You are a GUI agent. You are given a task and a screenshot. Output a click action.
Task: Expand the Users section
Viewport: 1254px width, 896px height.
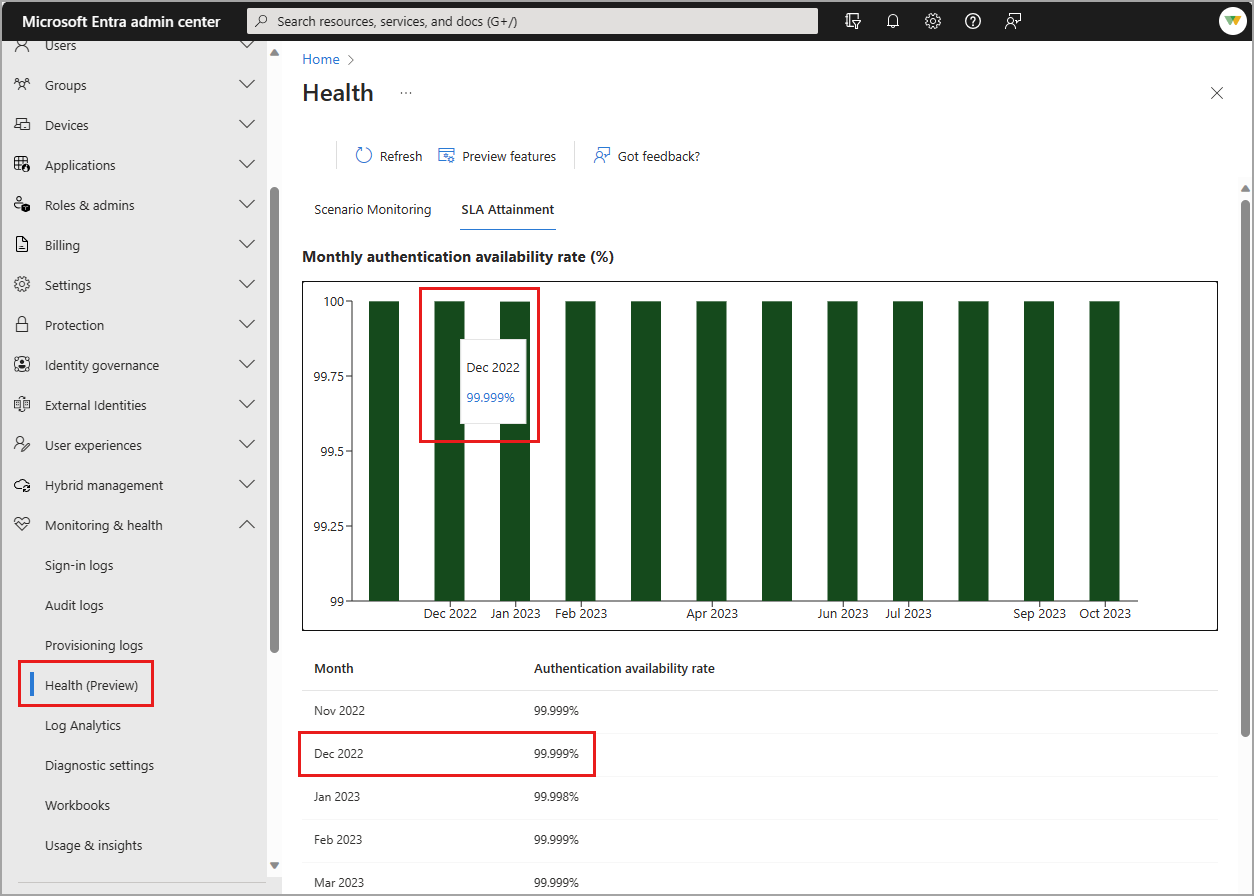[246, 44]
